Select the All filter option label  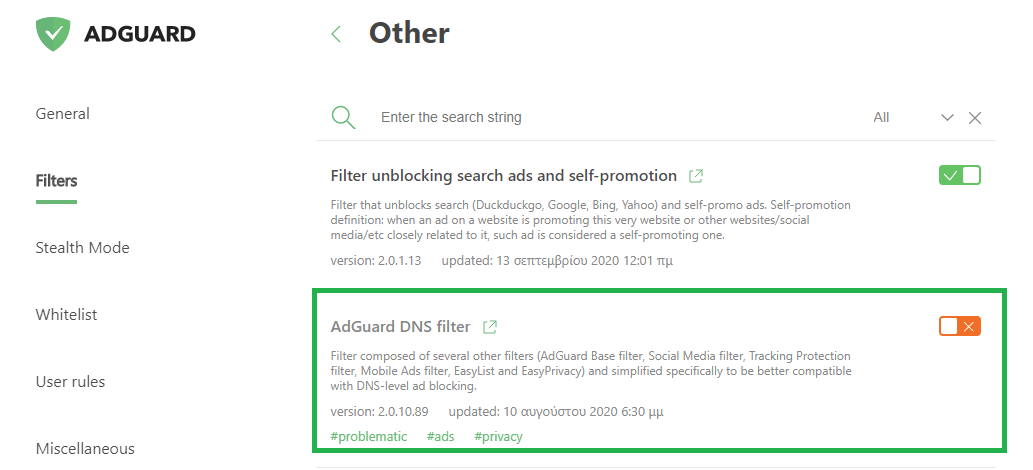click(881, 117)
